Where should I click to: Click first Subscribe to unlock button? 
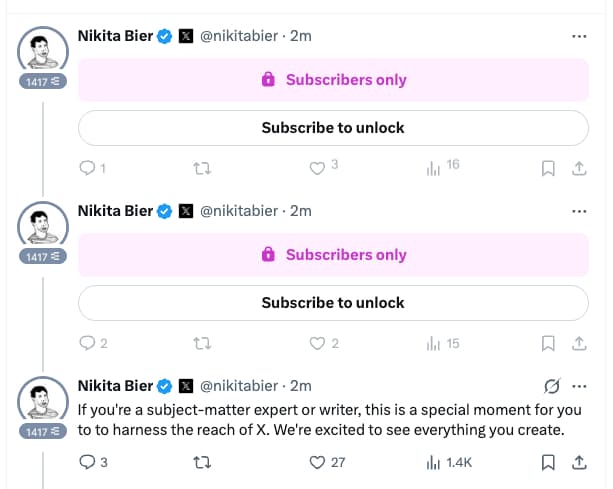pos(333,128)
